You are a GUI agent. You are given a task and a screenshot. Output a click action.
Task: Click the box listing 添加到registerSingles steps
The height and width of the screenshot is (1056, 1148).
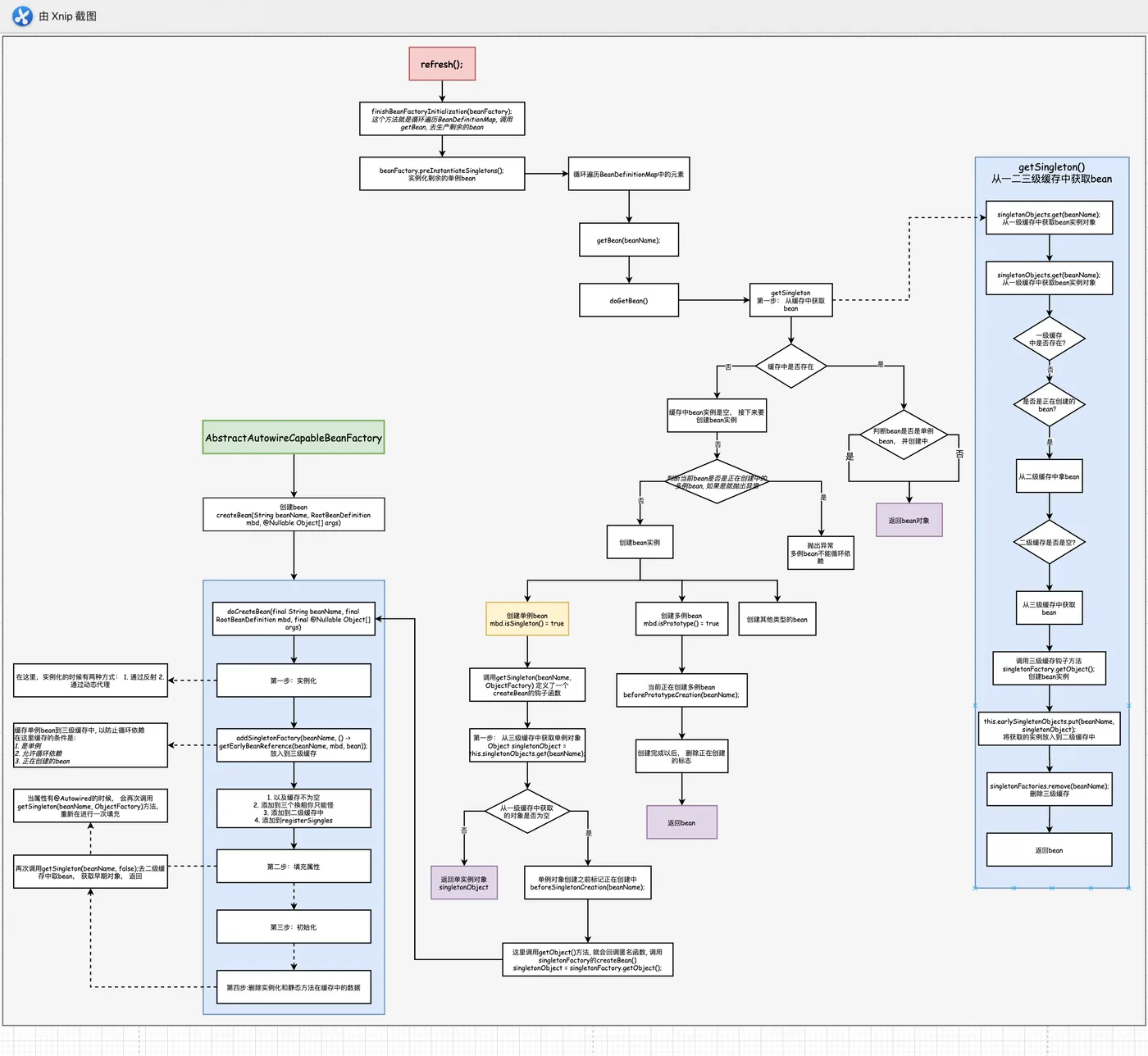coord(294,808)
